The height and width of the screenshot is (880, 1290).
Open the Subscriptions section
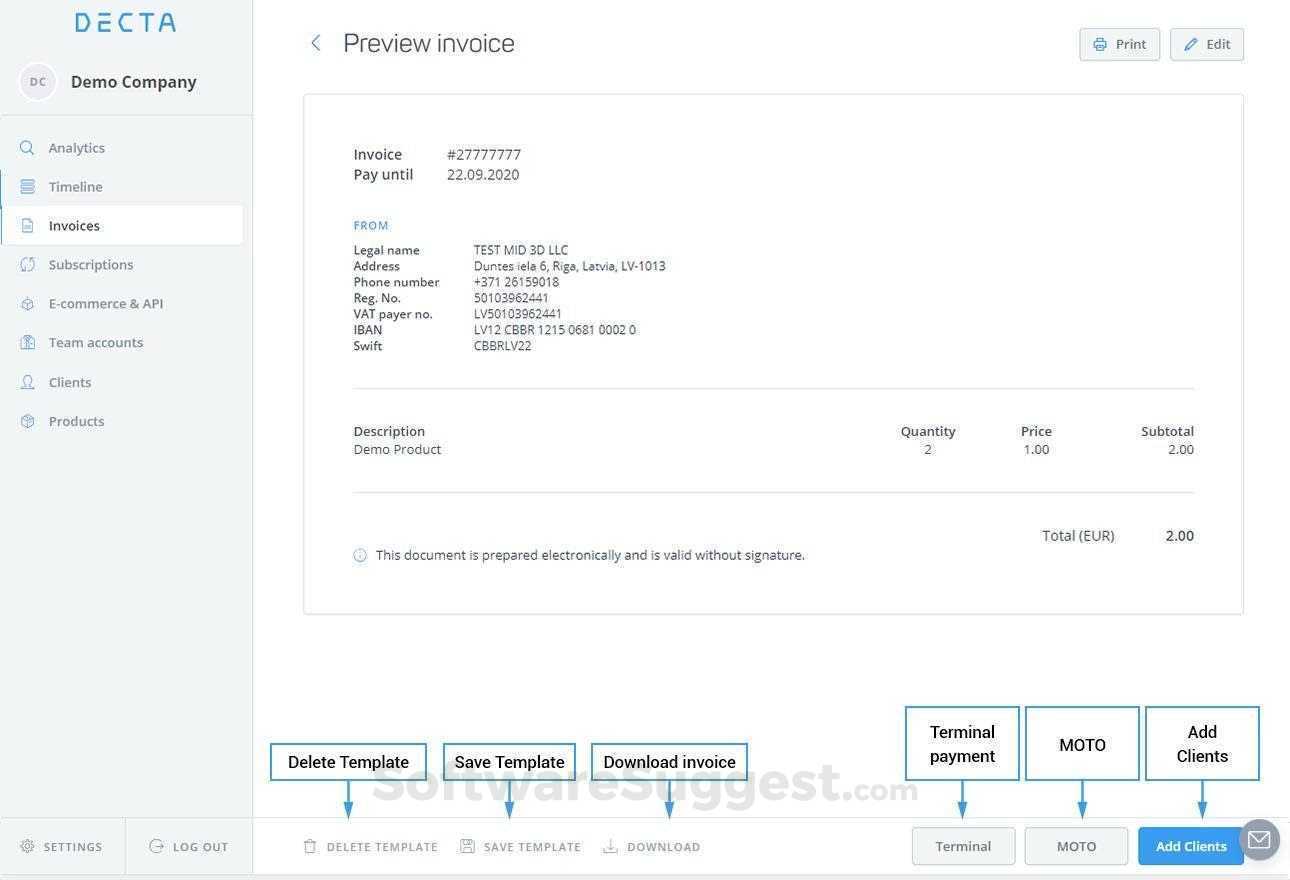pos(91,264)
